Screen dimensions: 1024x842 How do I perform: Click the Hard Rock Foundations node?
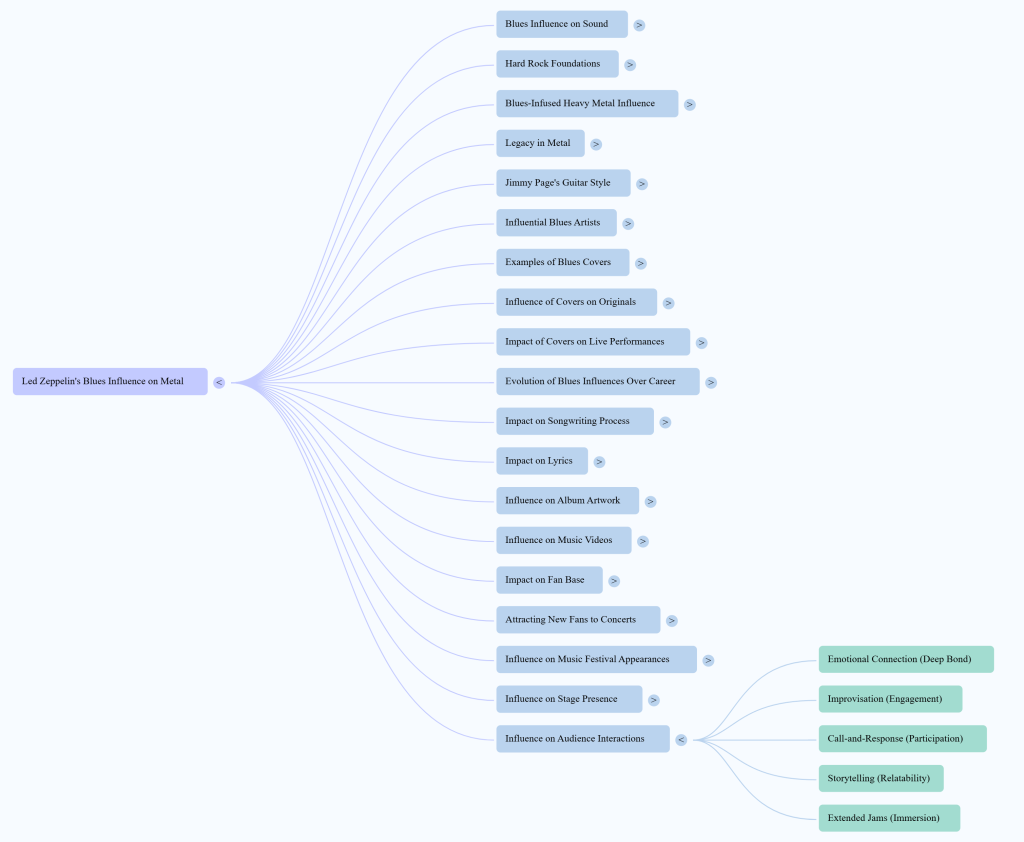[558, 64]
